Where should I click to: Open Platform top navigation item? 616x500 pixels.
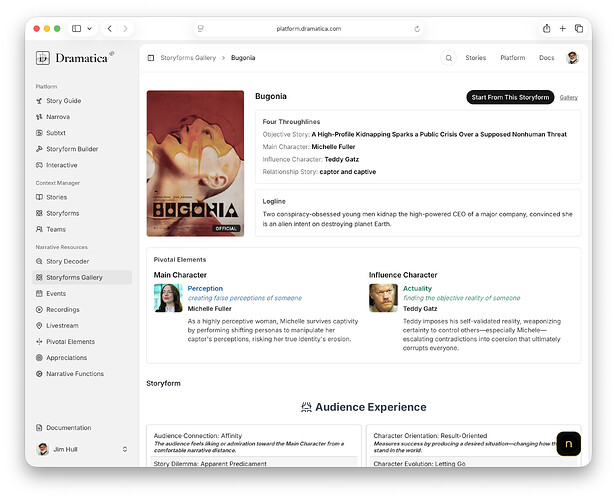(513, 58)
